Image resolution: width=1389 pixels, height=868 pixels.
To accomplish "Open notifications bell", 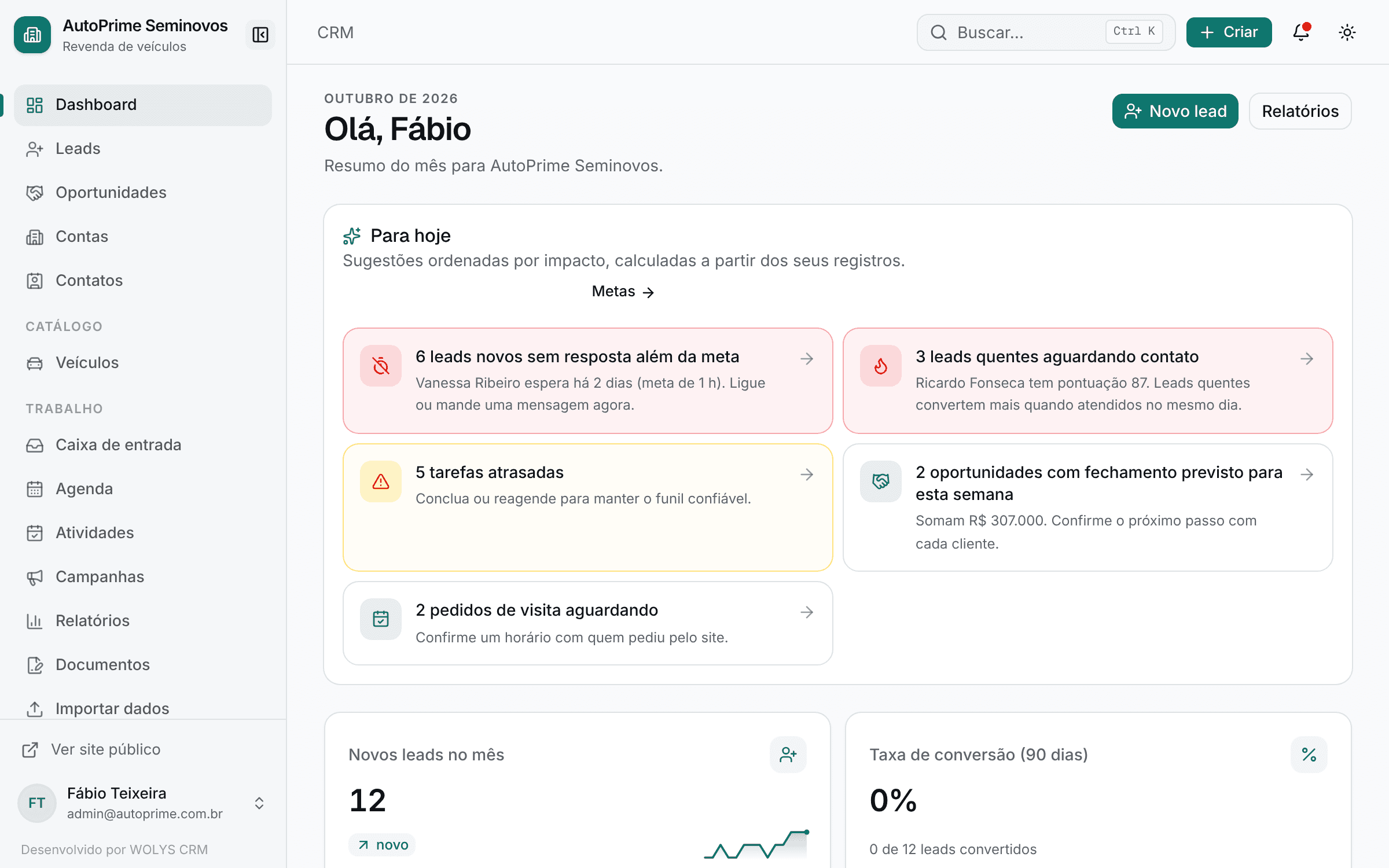I will (1301, 32).
